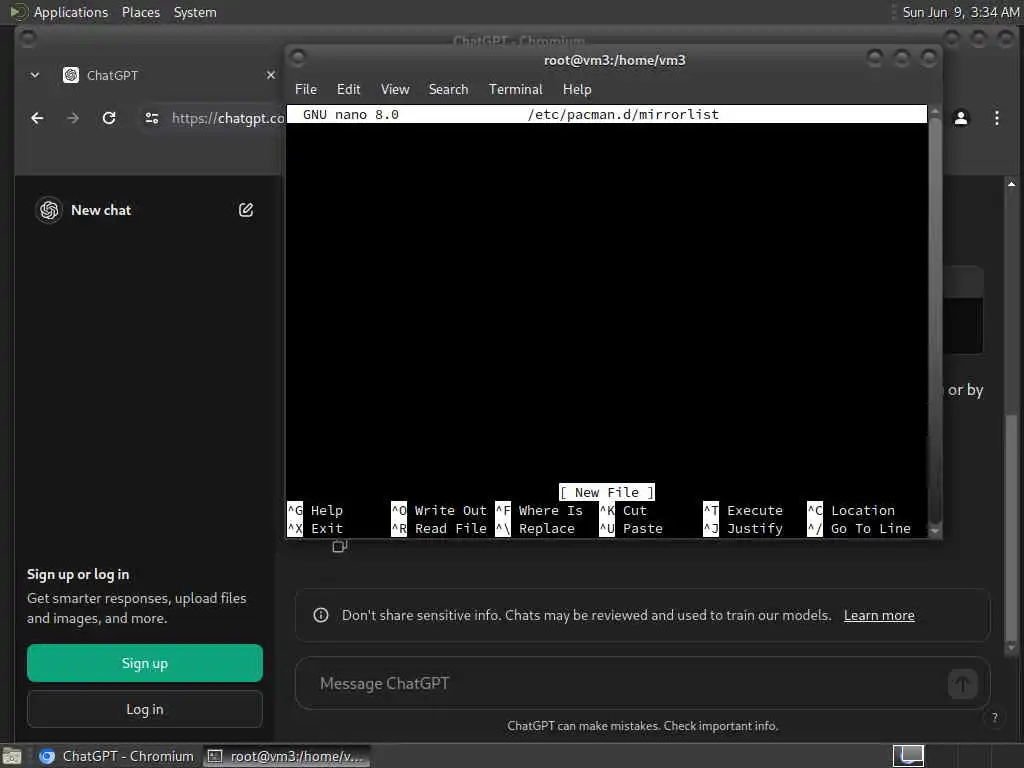
Task: Switch to ChatGPT - Chromium taskbar item
Action: click(x=116, y=756)
